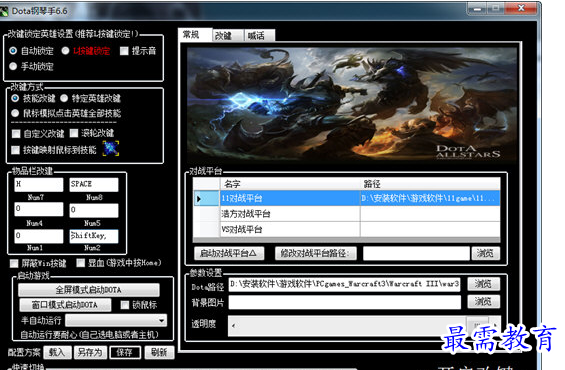Switch to the 改键 tab

coord(227,36)
